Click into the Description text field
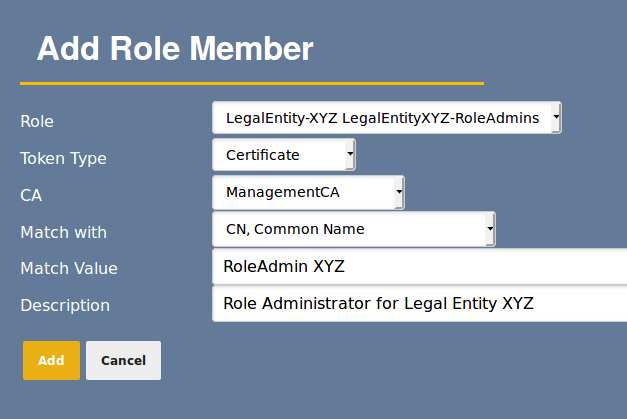Image resolution: width=627 pixels, height=419 pixels. tap(420, 304)
